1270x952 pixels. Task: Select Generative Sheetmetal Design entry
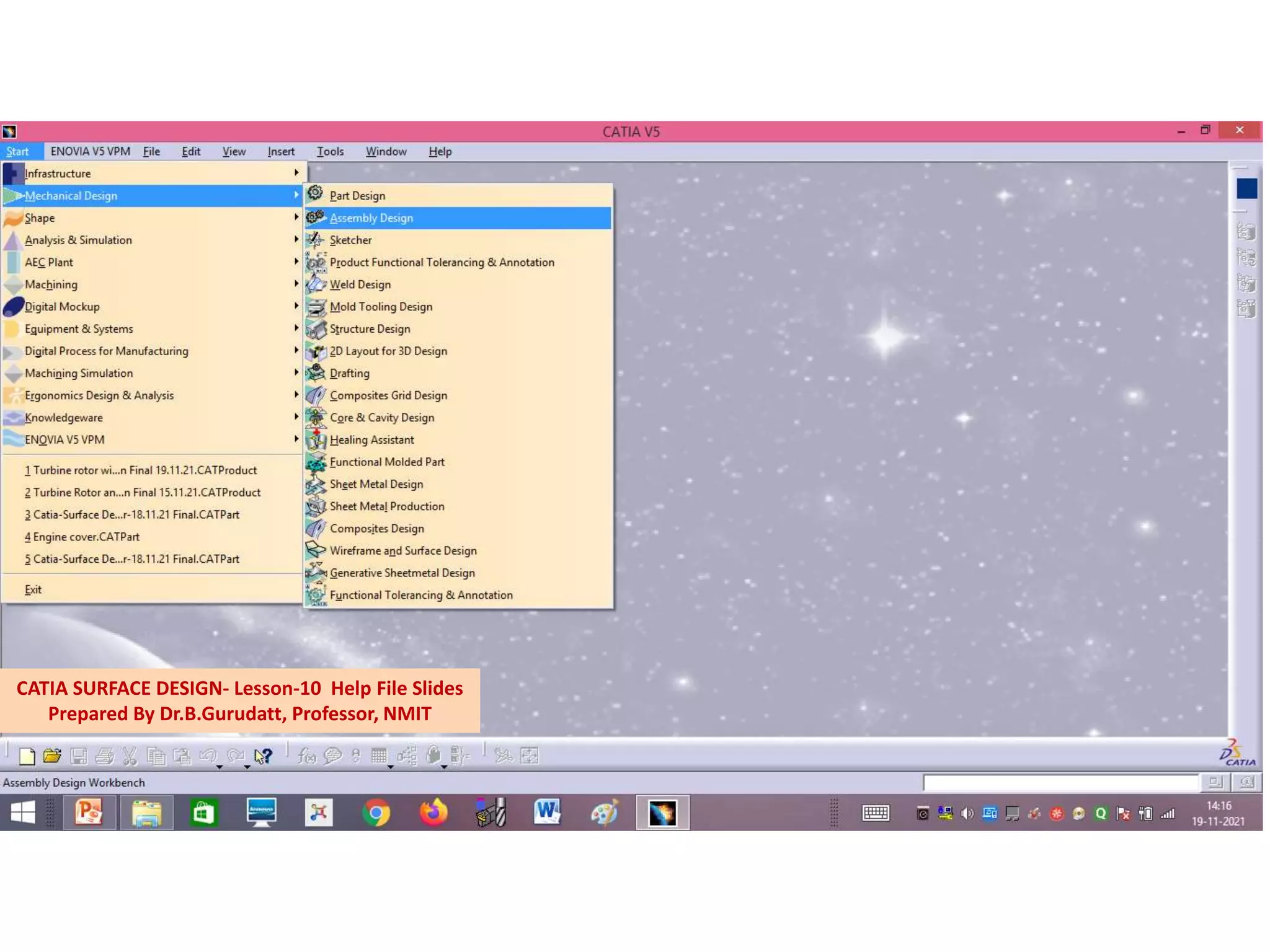pyautogui.click(x=402, y=573)
